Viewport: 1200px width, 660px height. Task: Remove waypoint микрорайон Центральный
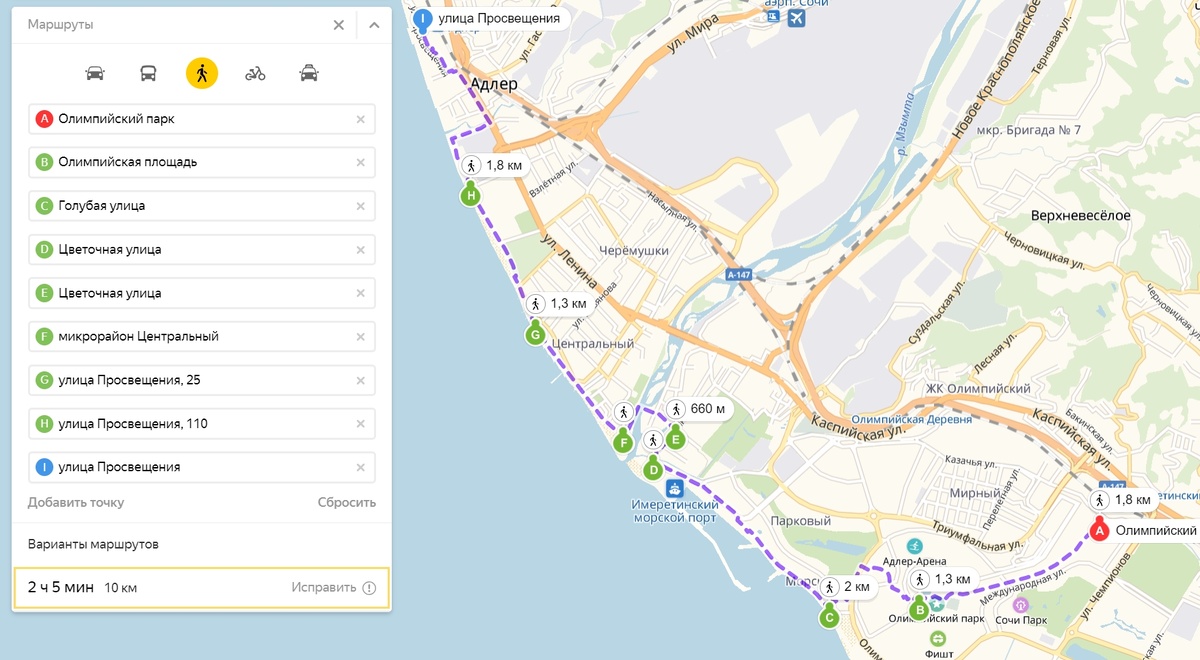[x=361, y=337]
